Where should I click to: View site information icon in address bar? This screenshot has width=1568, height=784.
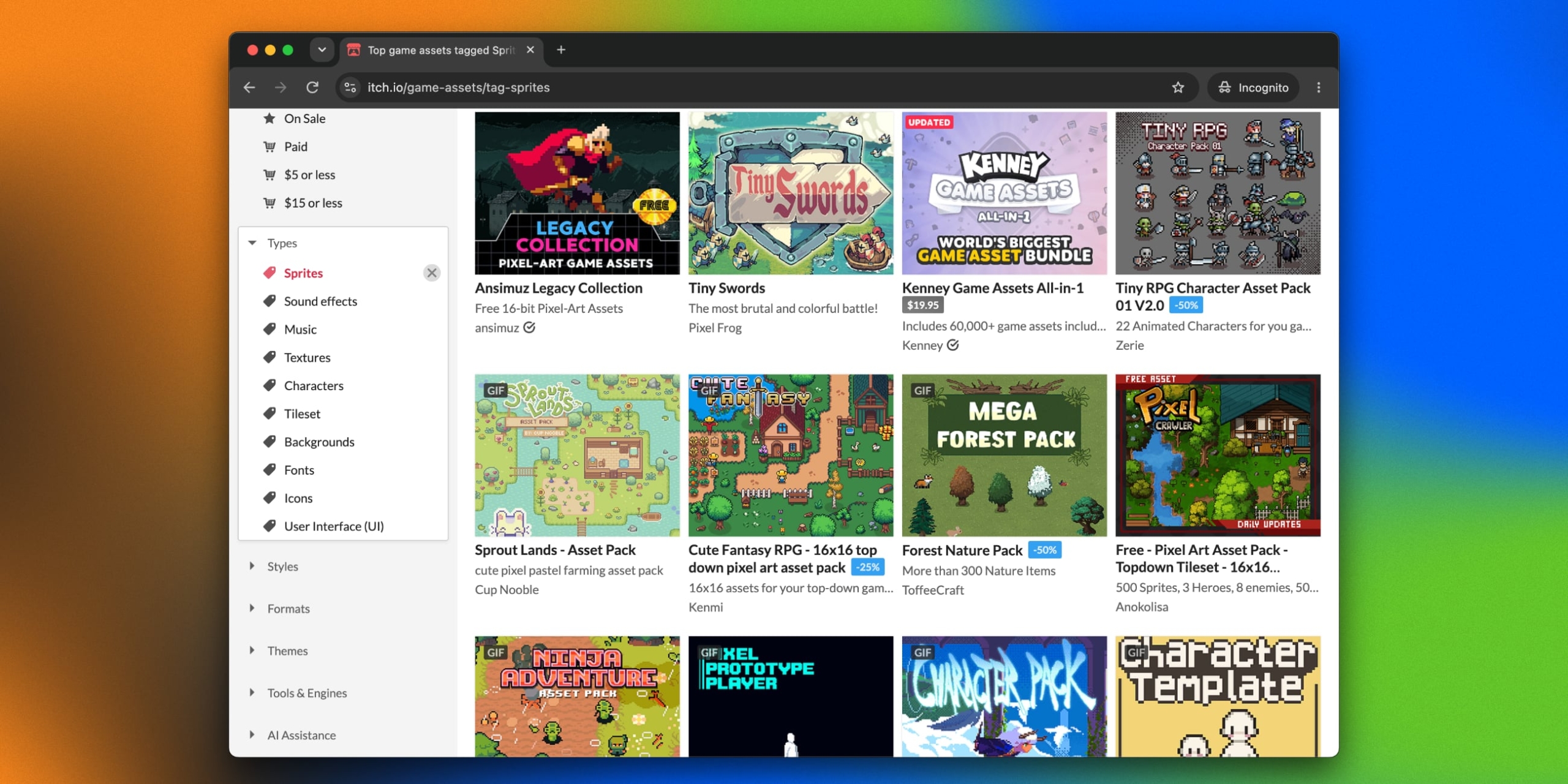350,88
